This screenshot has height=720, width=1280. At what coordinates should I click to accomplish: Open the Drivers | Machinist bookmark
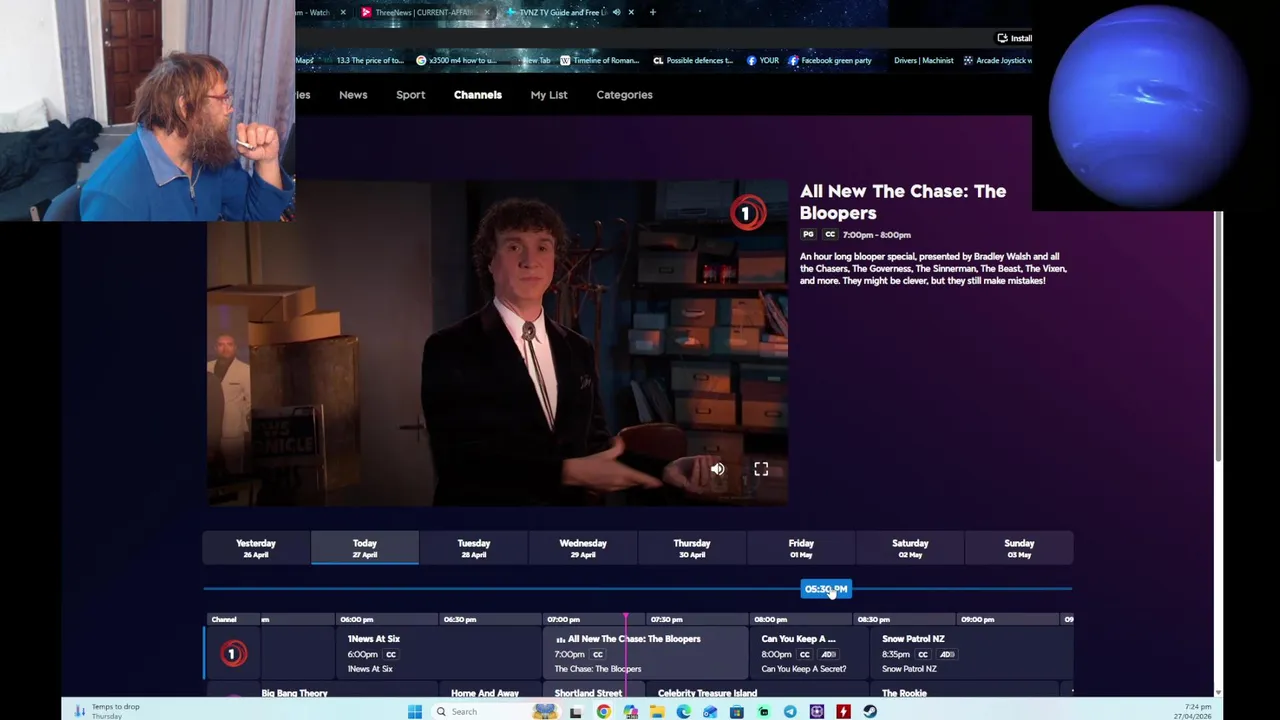pyautogui.click(x=923, y=60)
